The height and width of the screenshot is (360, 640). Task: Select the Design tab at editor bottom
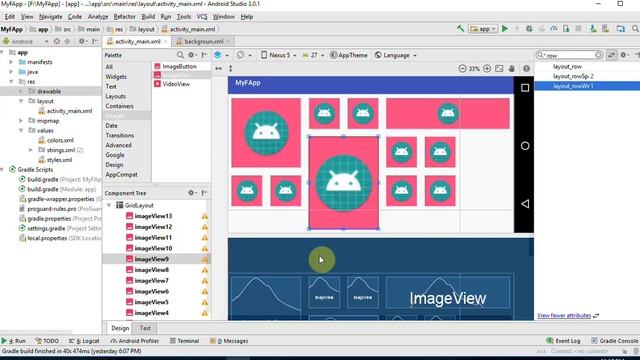pos(120,328)
